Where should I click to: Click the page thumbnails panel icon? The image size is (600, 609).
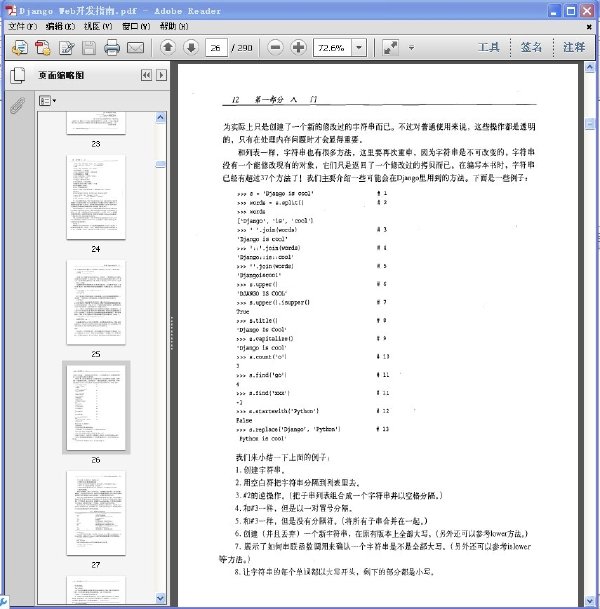(17, 75)
